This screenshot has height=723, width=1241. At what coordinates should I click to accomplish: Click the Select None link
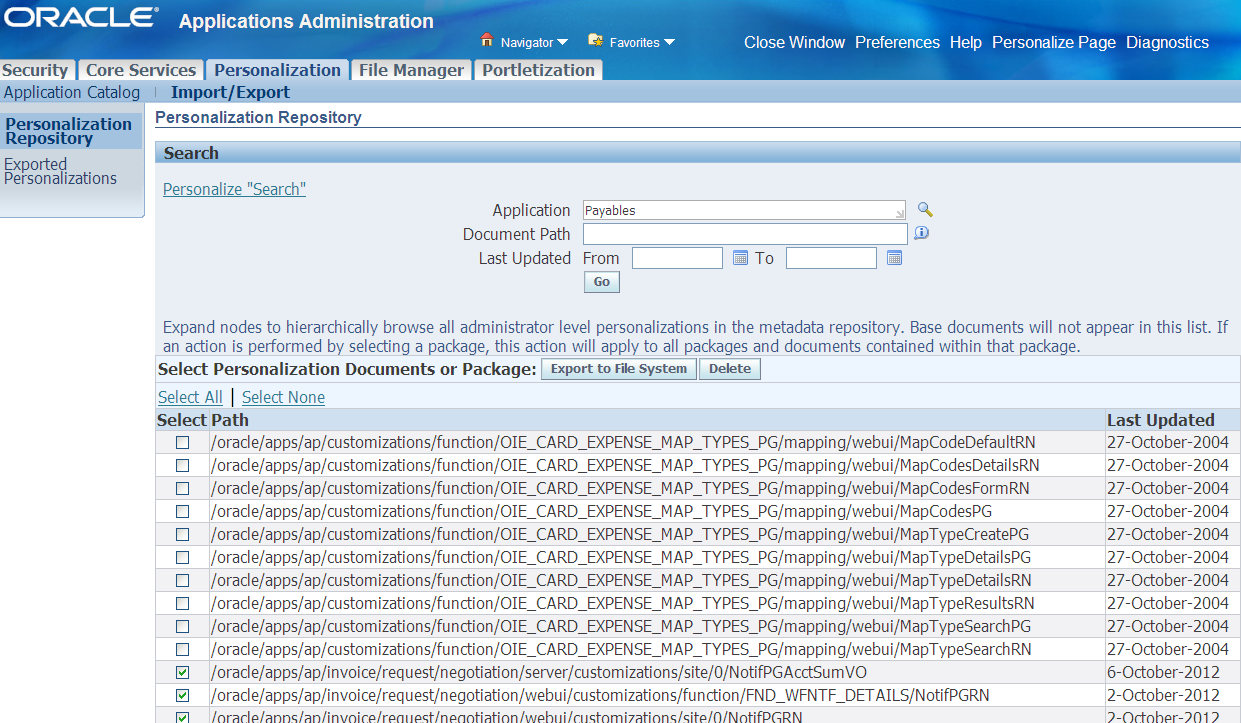click(x=283, y=397)
